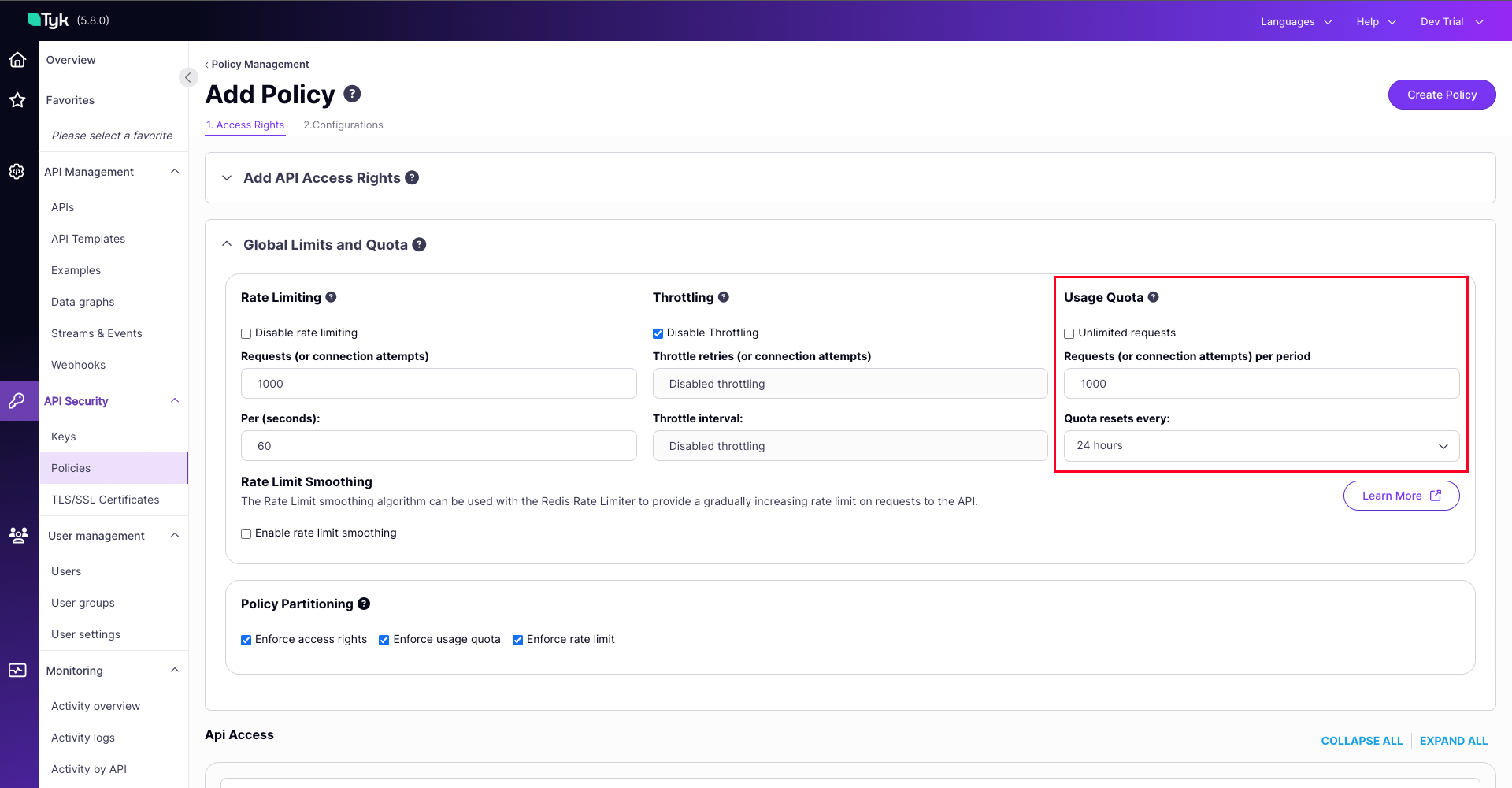The width and height of the screenshot is (1512, 788).
Task: Click the Create Policy button
Action: 1441,94
